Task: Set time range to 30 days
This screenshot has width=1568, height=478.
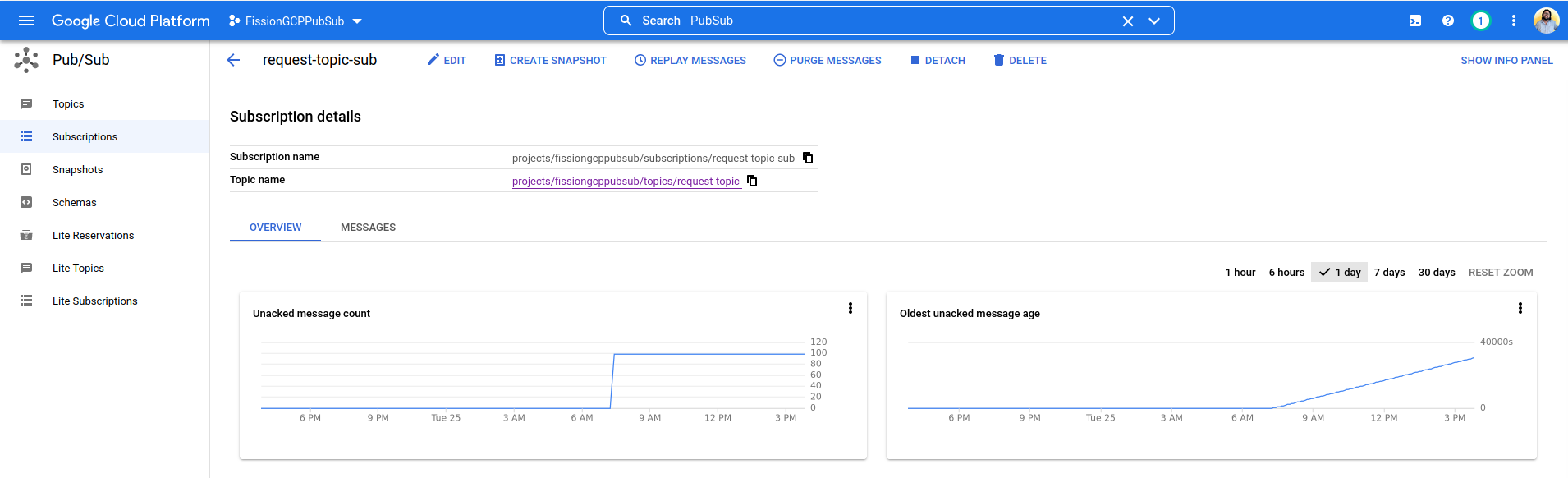Action: (1436, 273)
